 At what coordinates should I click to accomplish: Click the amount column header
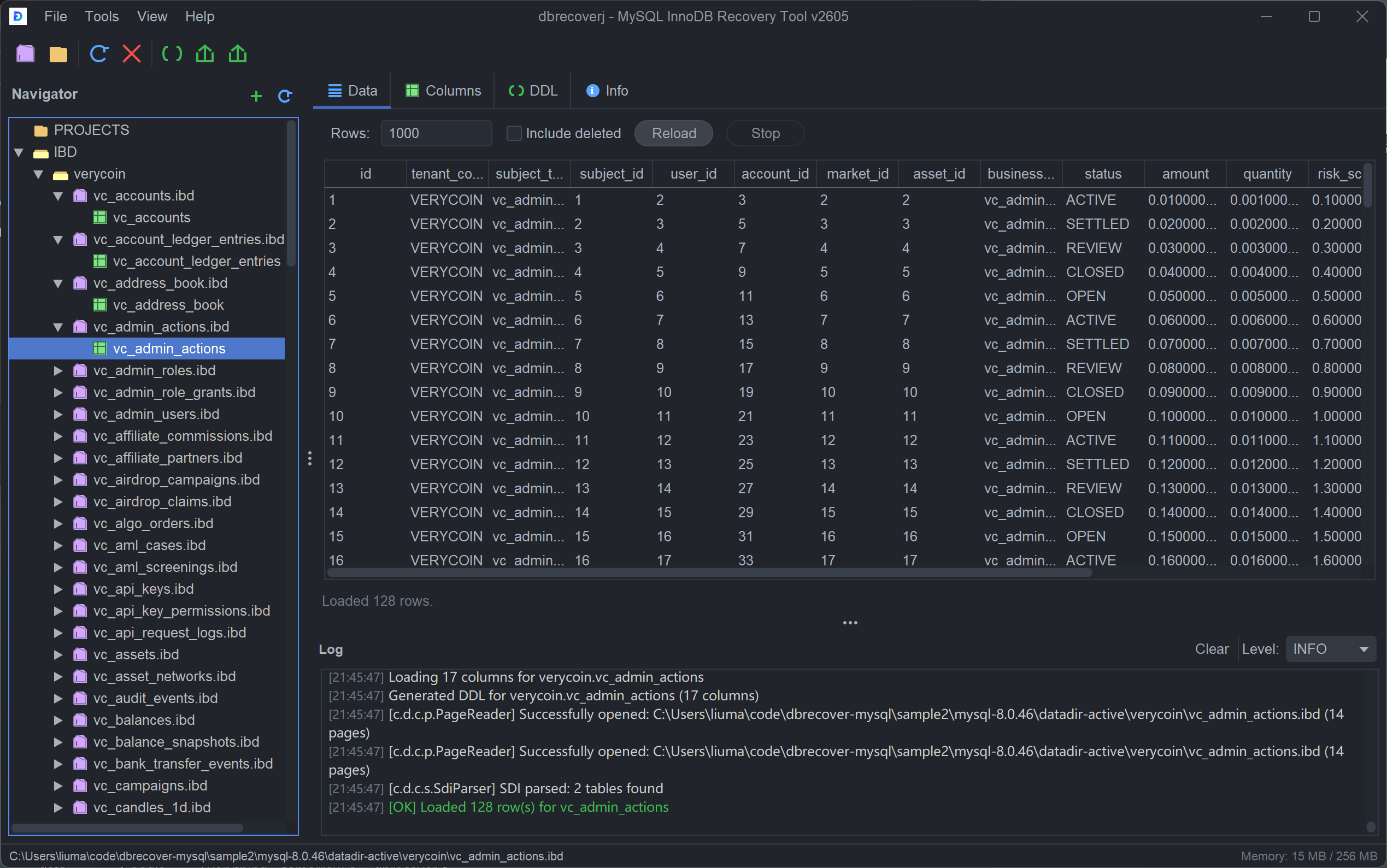pos(1185,174)
